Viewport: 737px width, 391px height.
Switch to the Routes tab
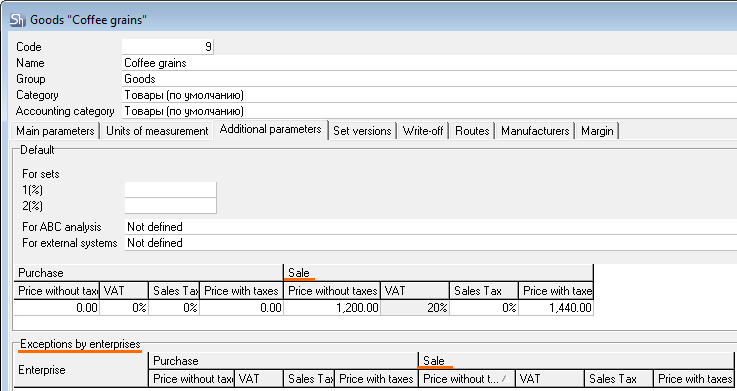pos(472,131)
